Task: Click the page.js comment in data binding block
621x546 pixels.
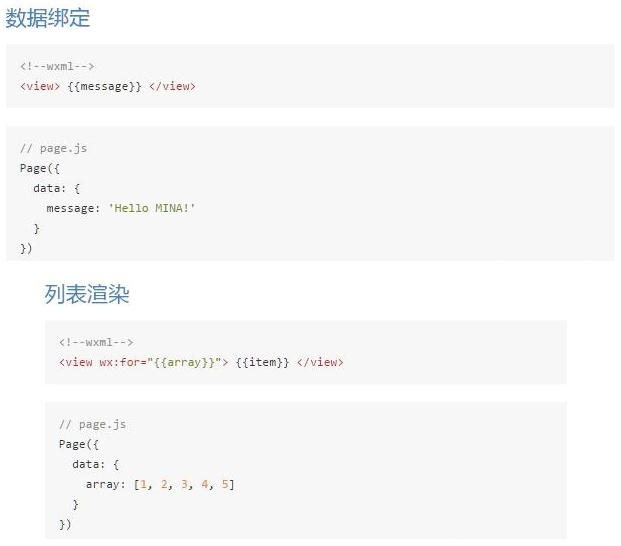Action: [53, 148]
